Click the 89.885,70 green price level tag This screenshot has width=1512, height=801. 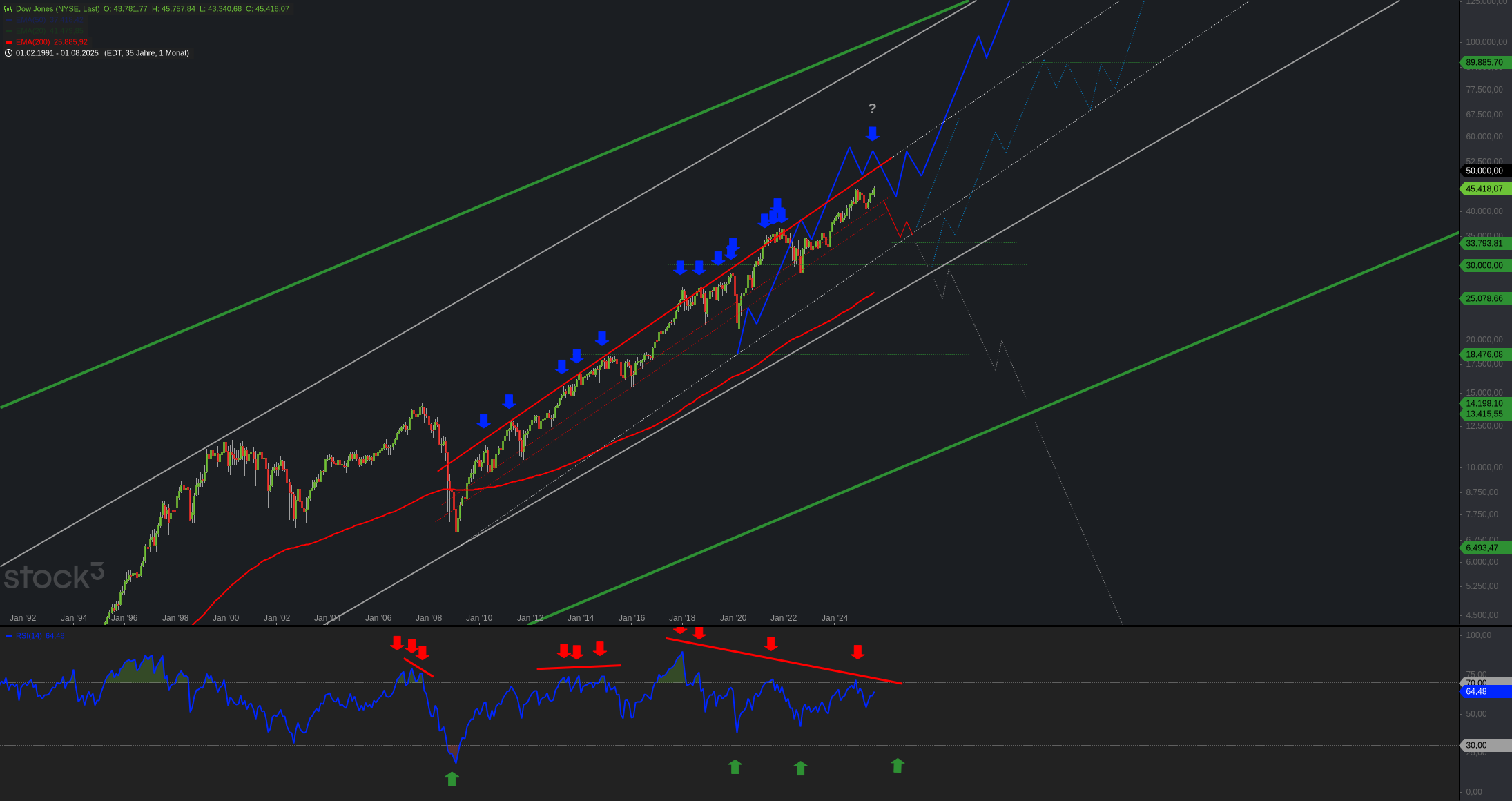click(x=1486, y=62)
